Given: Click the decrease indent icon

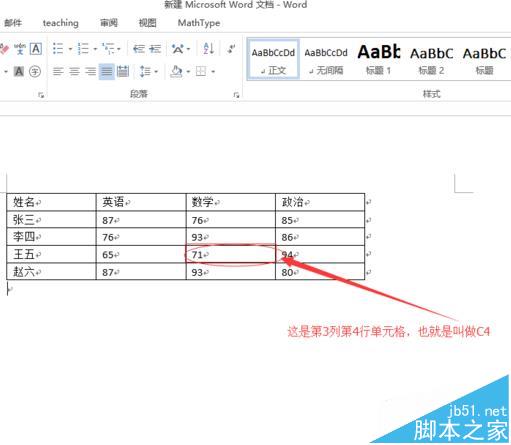Looking at the screenshot, I should (x=139, y=49).
